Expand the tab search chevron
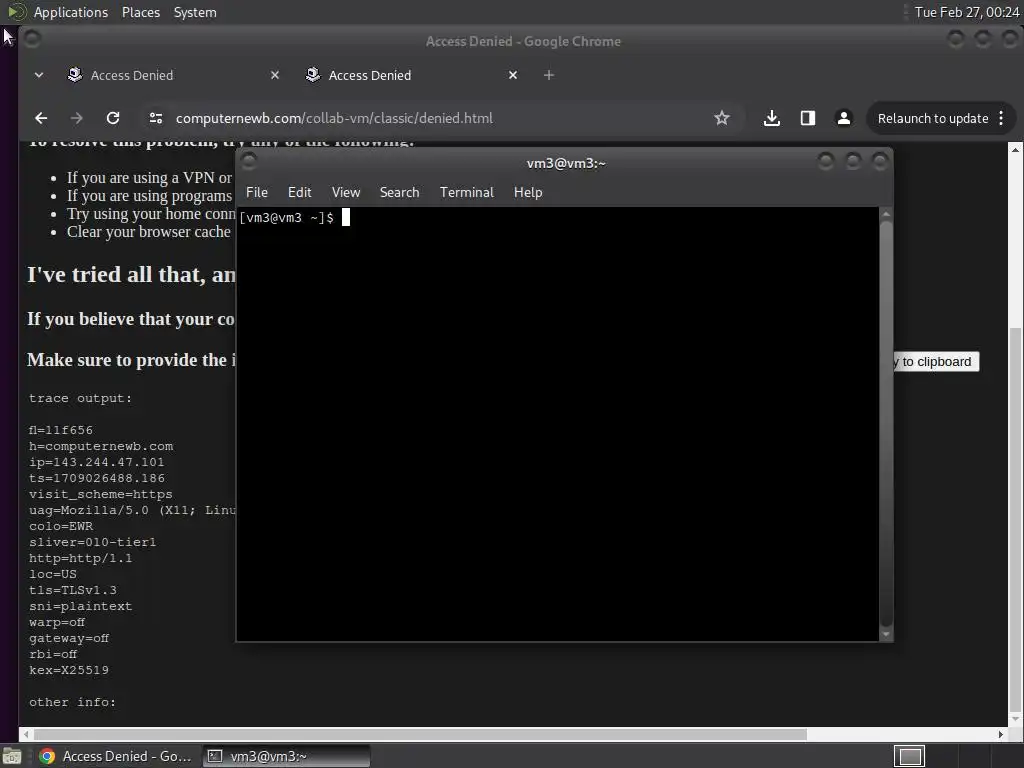The width and height of the screenshot is (1024, 768). tap(39, 75)
